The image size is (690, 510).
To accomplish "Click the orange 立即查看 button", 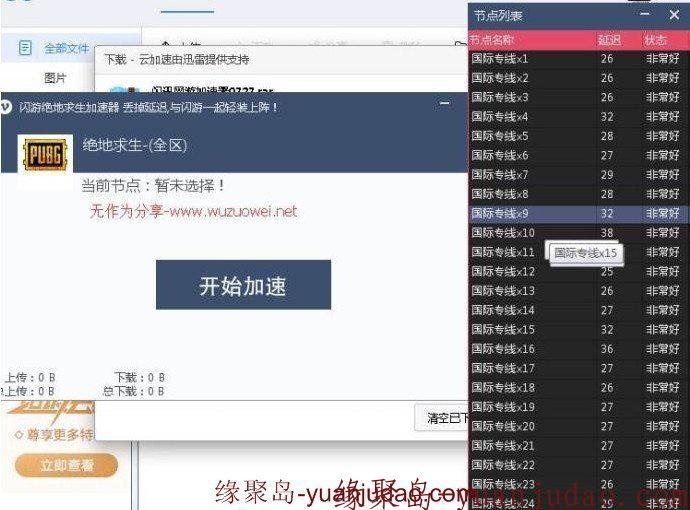I will 66,465.
